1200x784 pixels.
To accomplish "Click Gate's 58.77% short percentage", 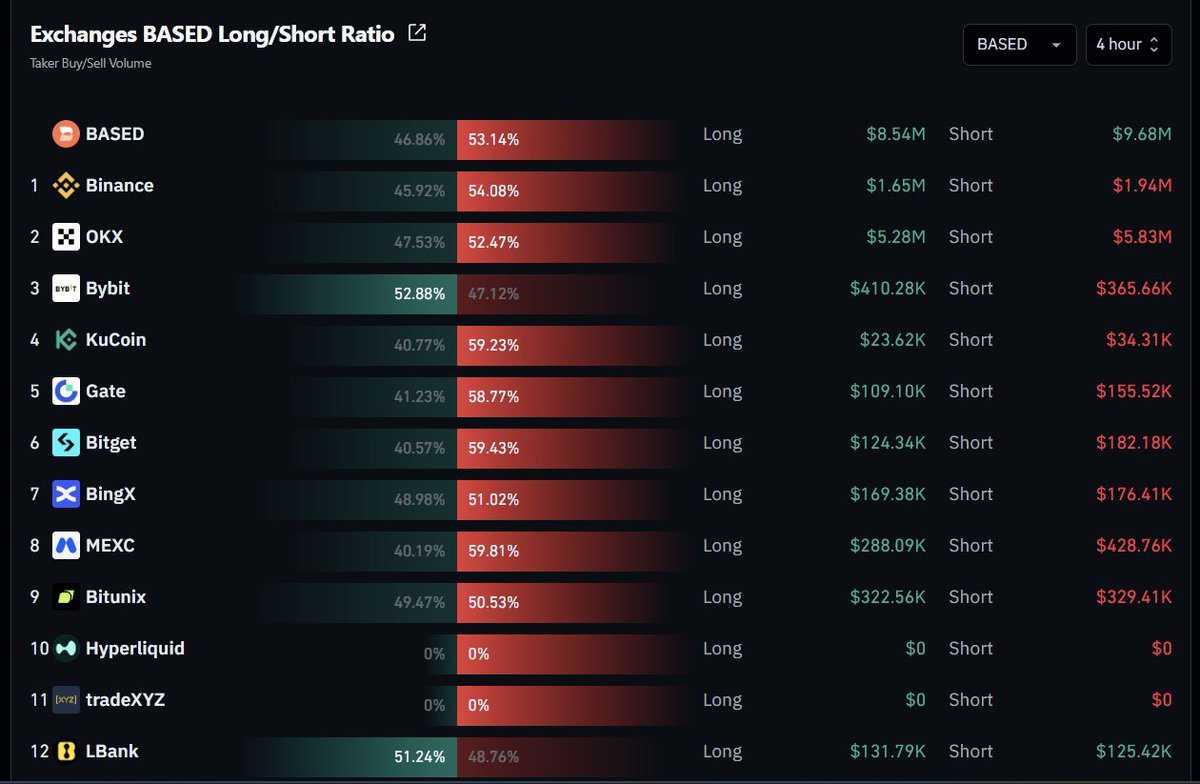I will click(x=493, y=397).
